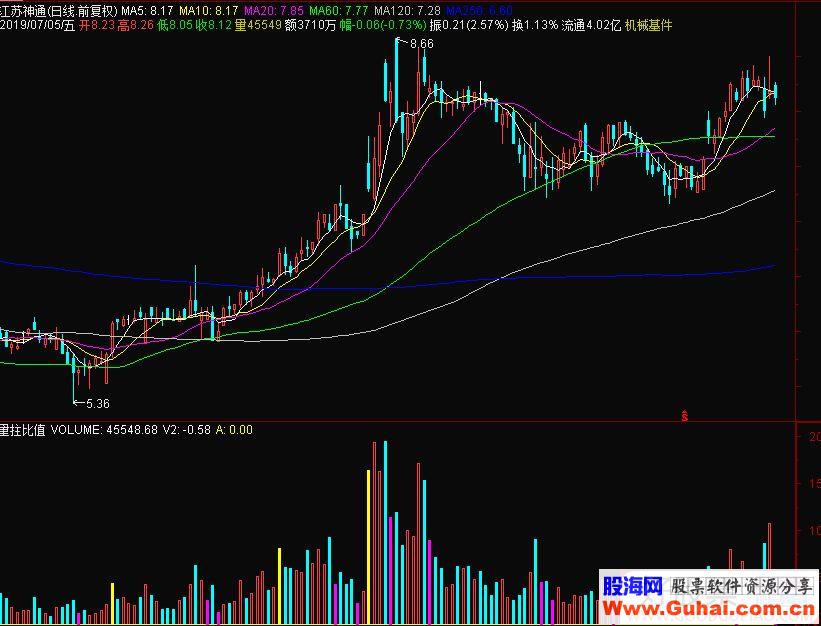
Task: Click the 量拄比值 indicator name
Action: click(23, 430)
